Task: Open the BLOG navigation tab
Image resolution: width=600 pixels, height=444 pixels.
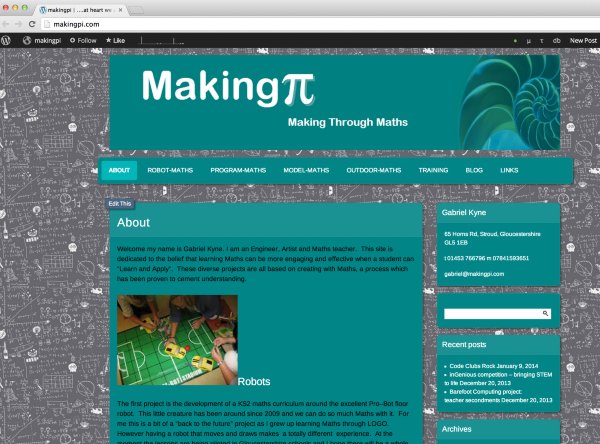Action: pyautogui.click(x=474, y=170)
